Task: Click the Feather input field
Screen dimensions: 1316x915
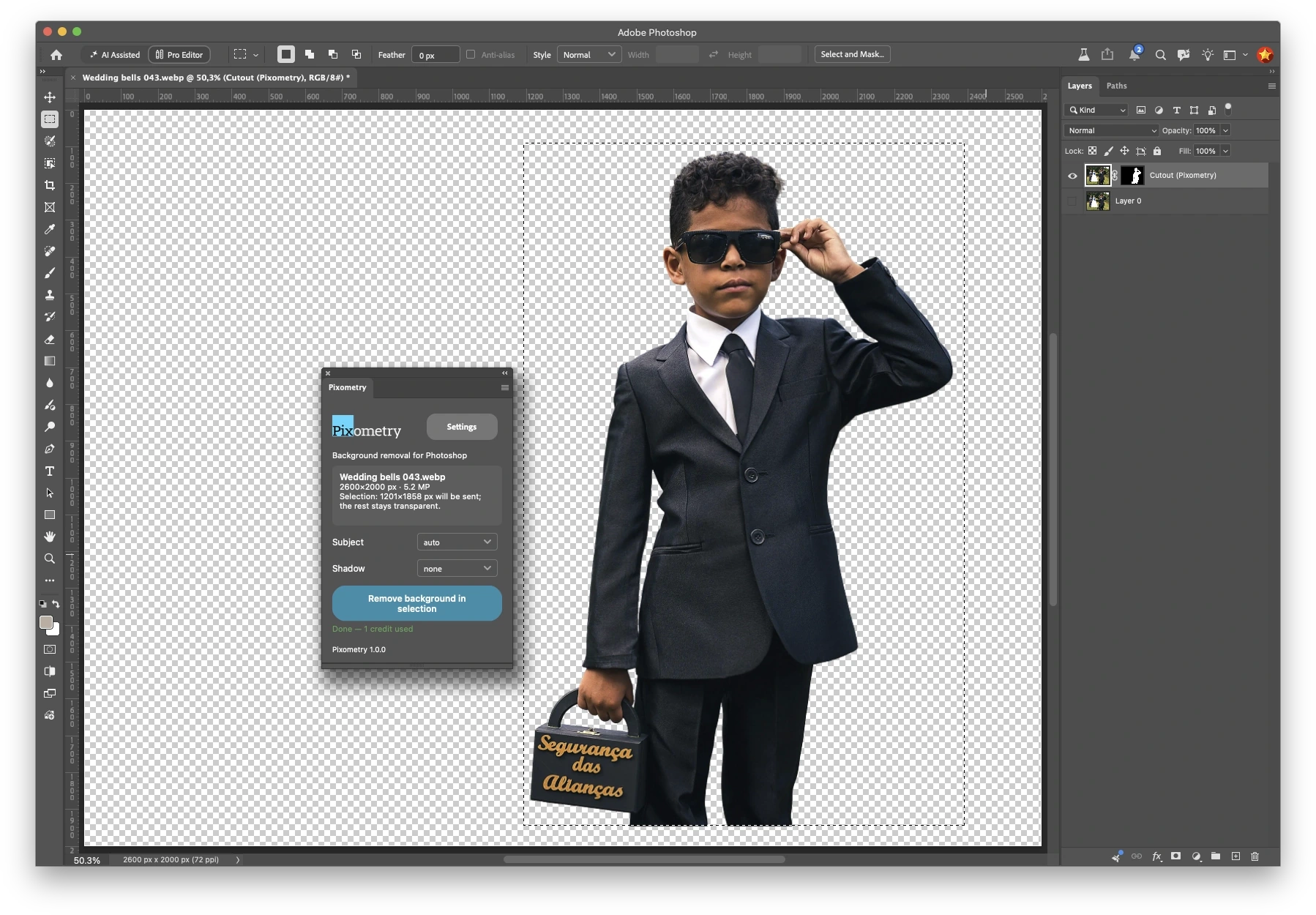Action: coord(435,55)
